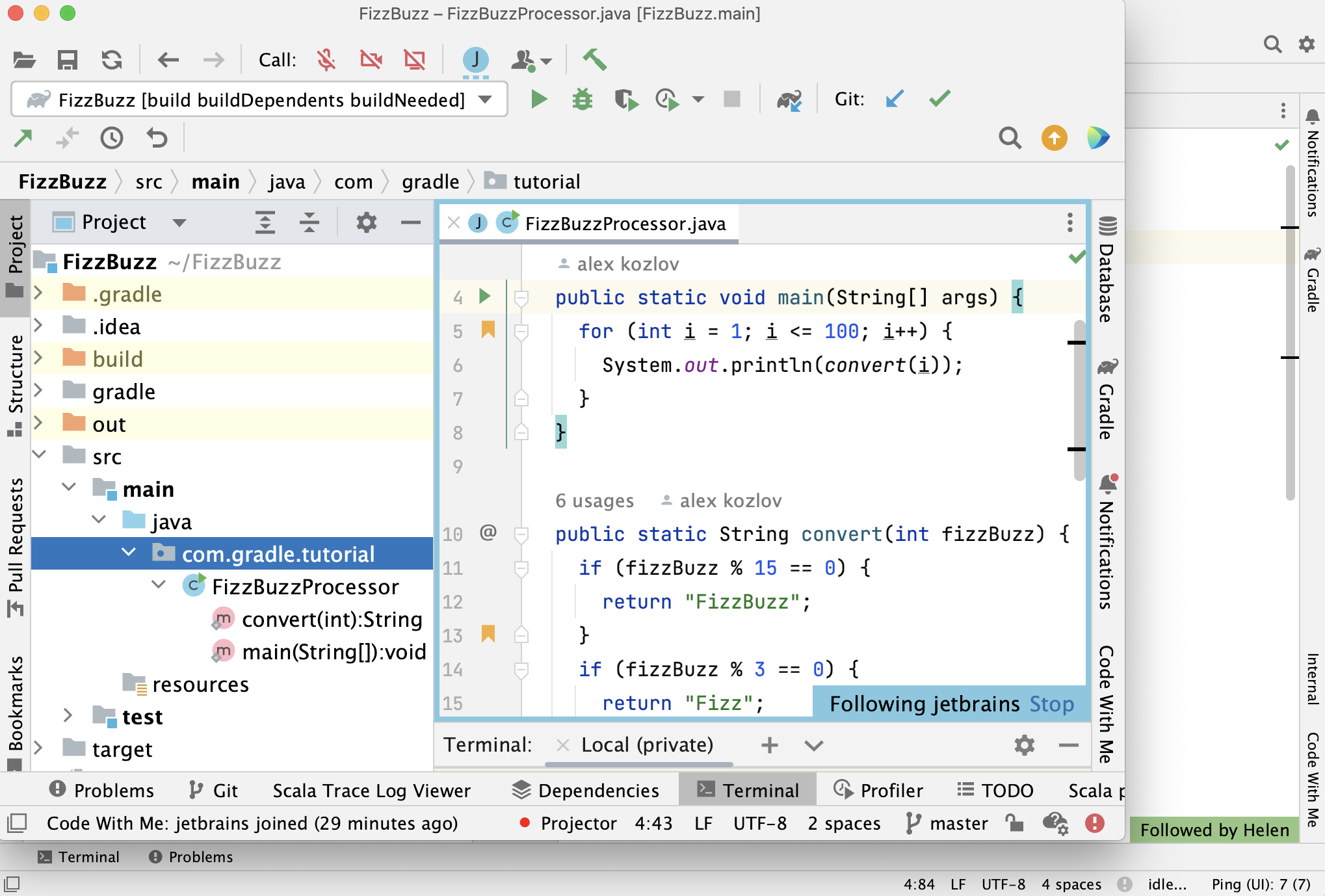Screen dimensions: 1325x896
Task: Click the gray stop square button
Action: (732, 99)
